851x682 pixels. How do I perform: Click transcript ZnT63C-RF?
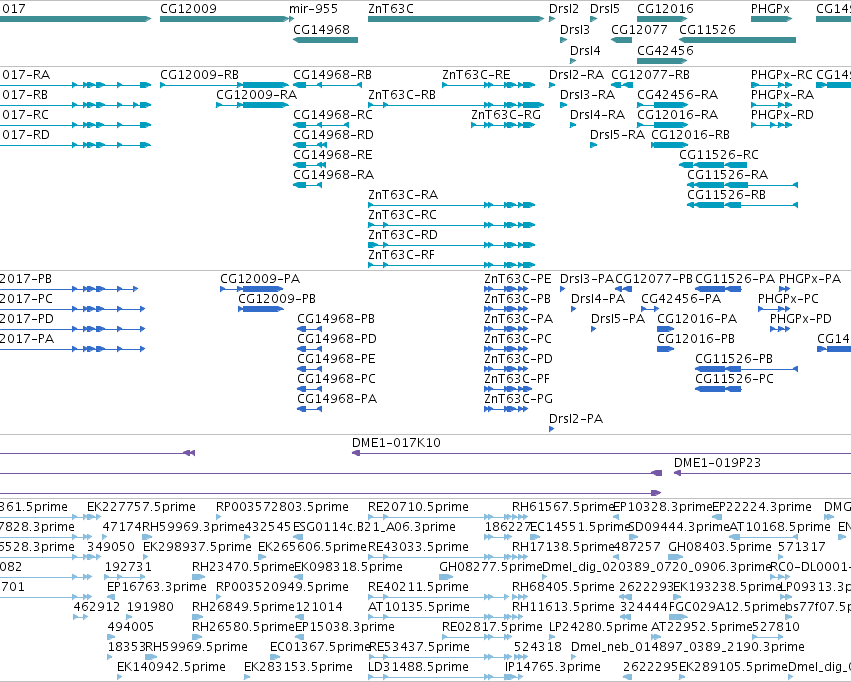point(401,256)
